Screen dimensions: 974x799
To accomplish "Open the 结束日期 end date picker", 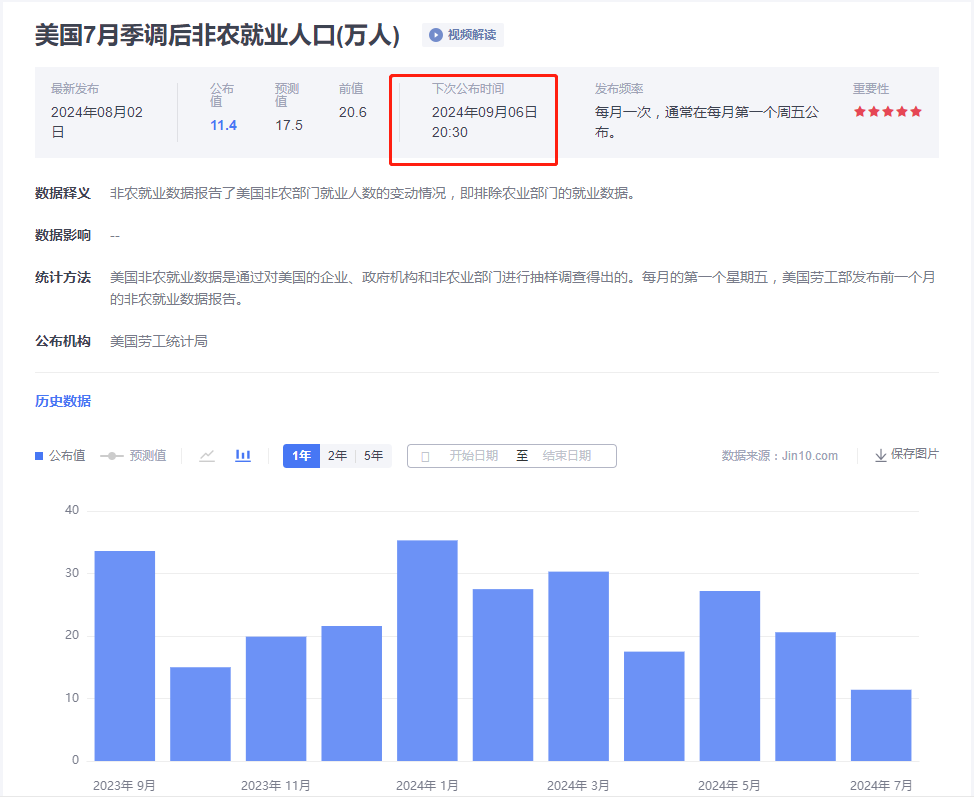I will point(567,456).
